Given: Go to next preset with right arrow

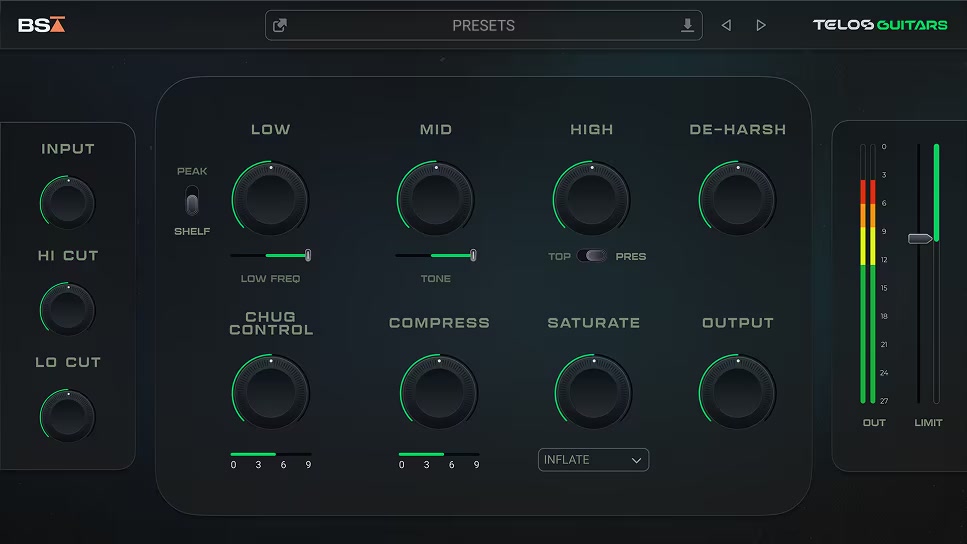Looking at the screenshot, I should (x=761, y=25).
